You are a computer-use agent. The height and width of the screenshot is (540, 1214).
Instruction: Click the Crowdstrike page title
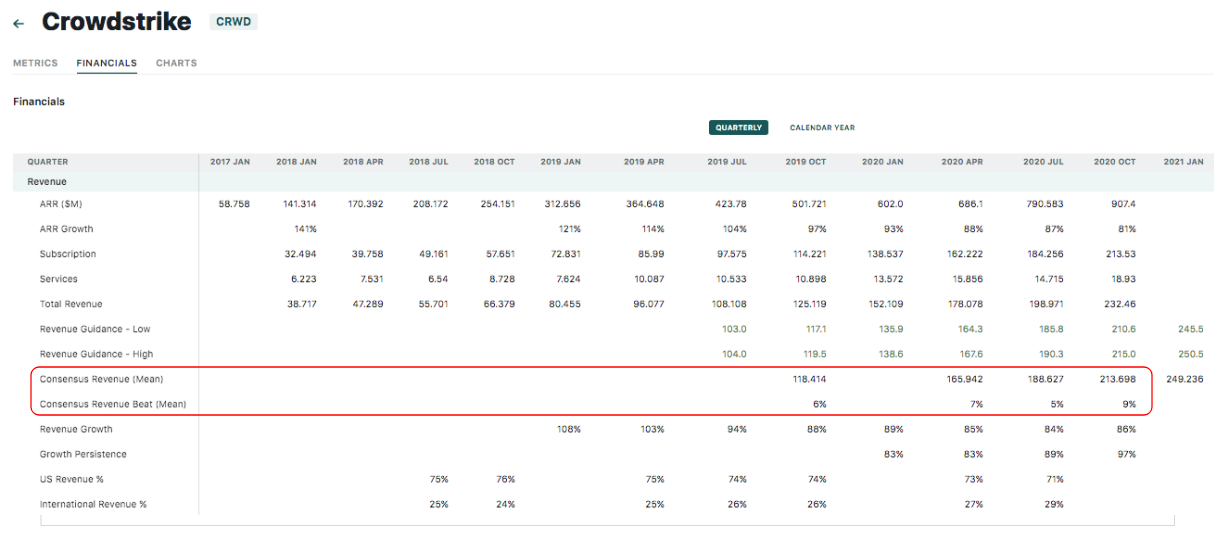(x=116, y=21)
